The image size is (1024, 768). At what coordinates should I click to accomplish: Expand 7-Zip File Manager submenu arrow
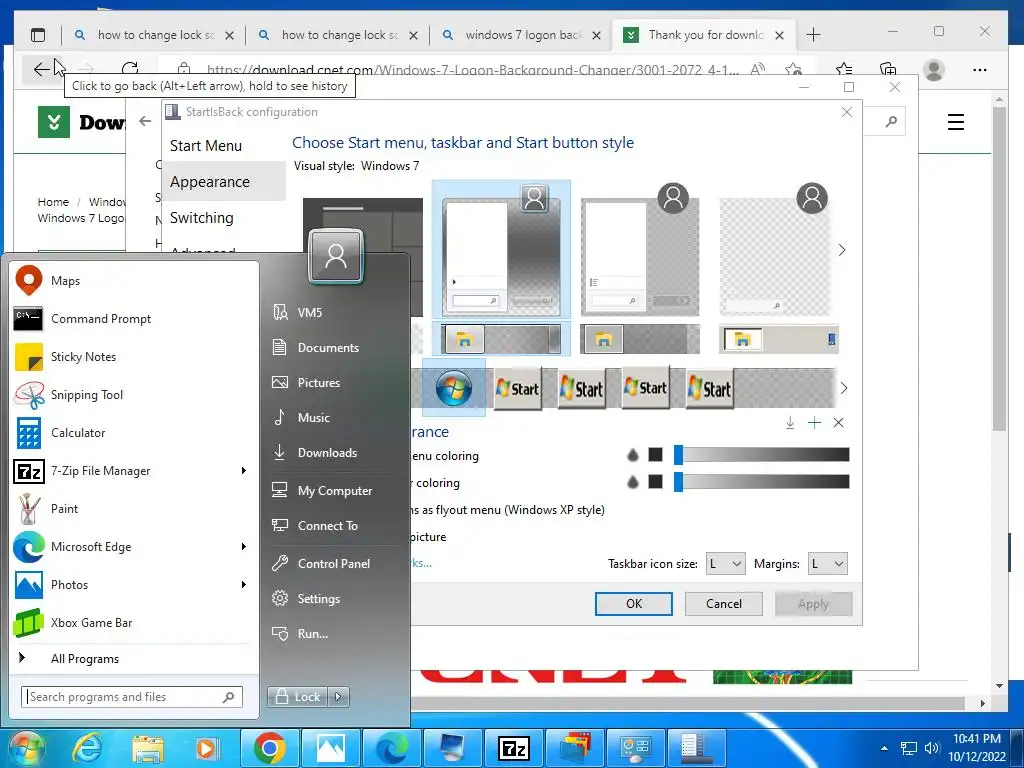point(244,471)
